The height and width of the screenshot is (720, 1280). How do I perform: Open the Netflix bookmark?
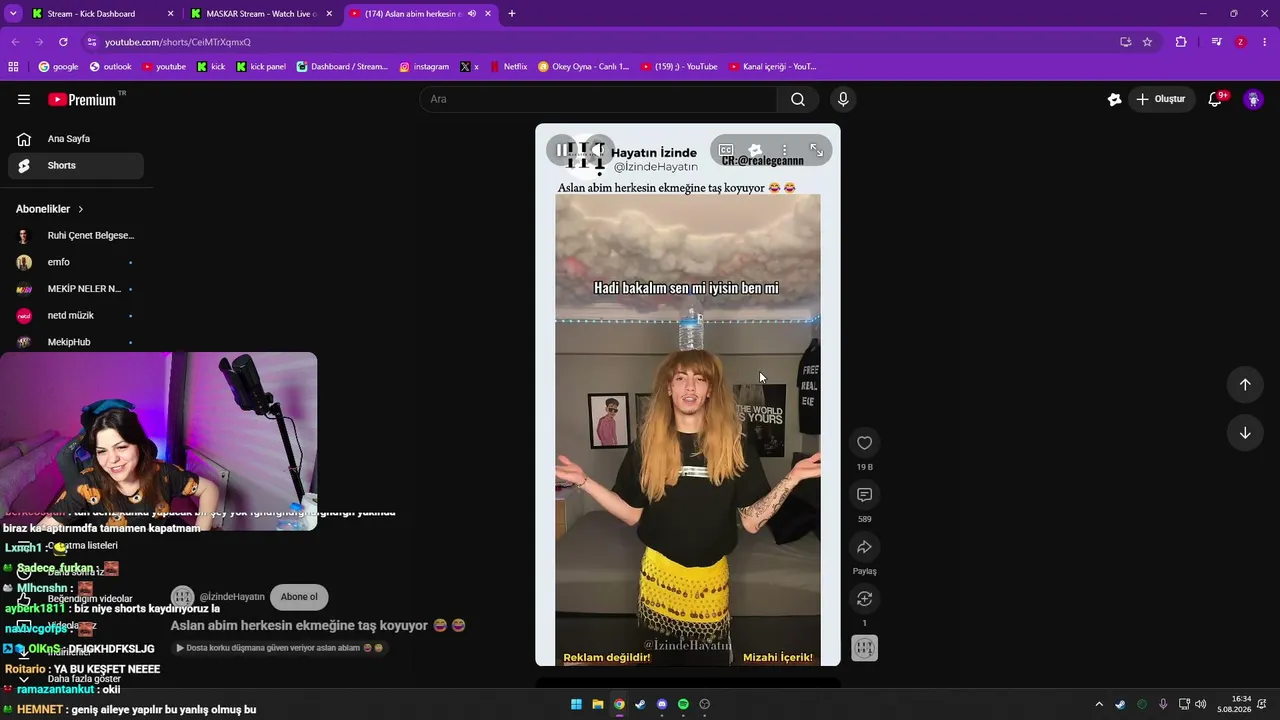click(x=508, y=67)
